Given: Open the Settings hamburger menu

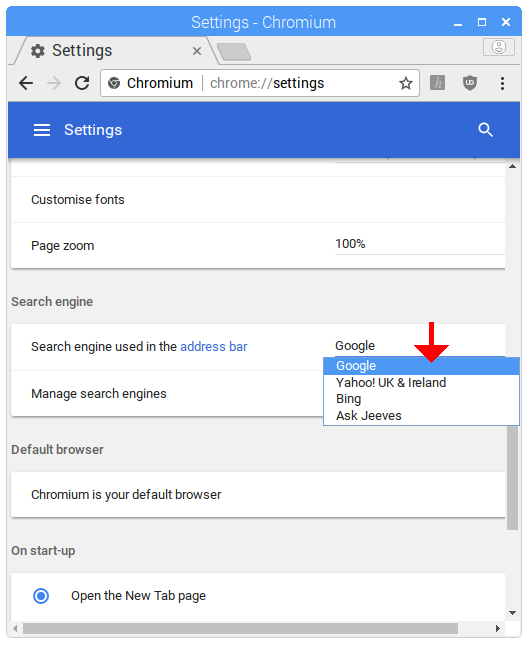Looking at the screenshot, I should [42, 130].
